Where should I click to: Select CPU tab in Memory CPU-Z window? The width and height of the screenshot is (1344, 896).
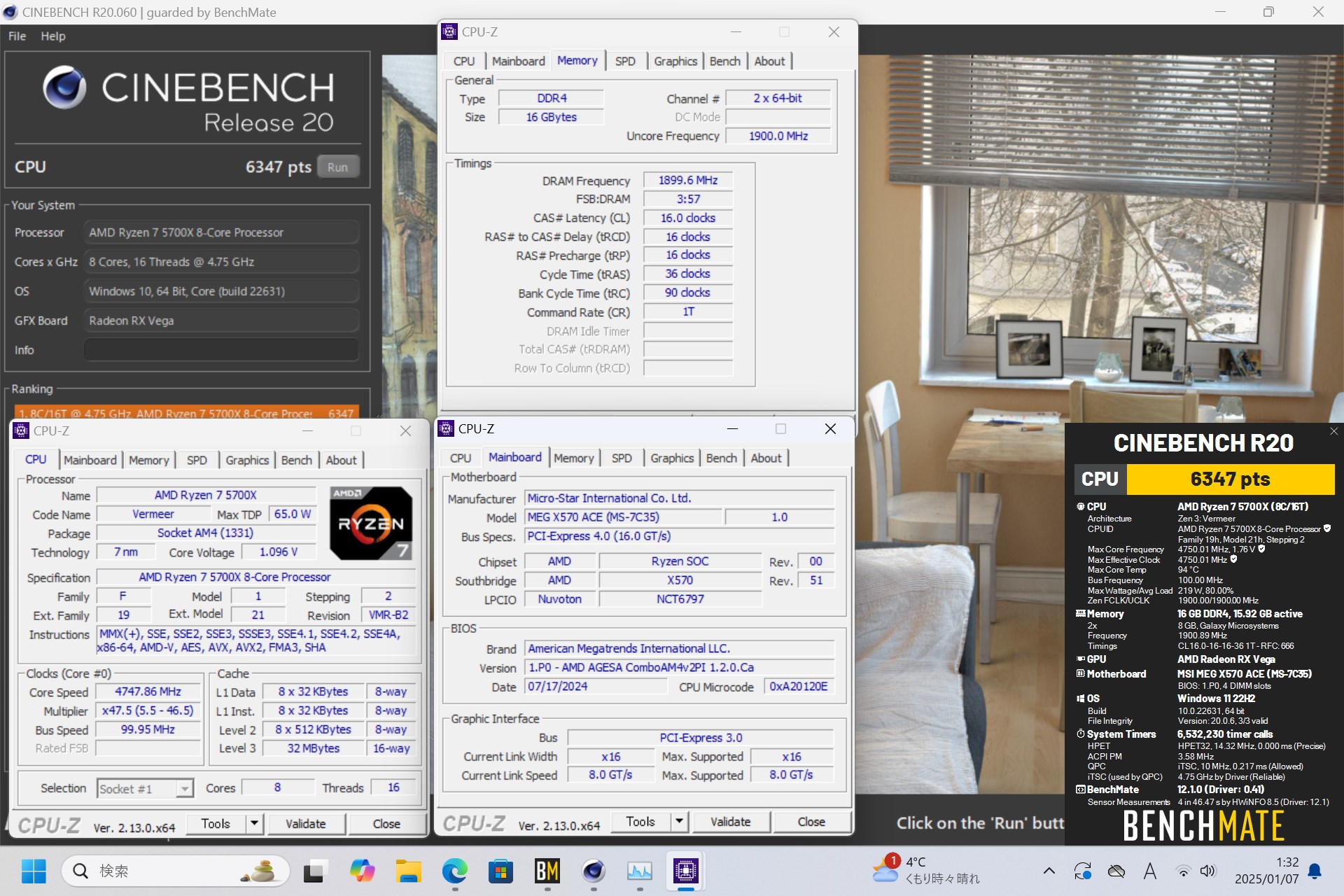coord(463,62)
